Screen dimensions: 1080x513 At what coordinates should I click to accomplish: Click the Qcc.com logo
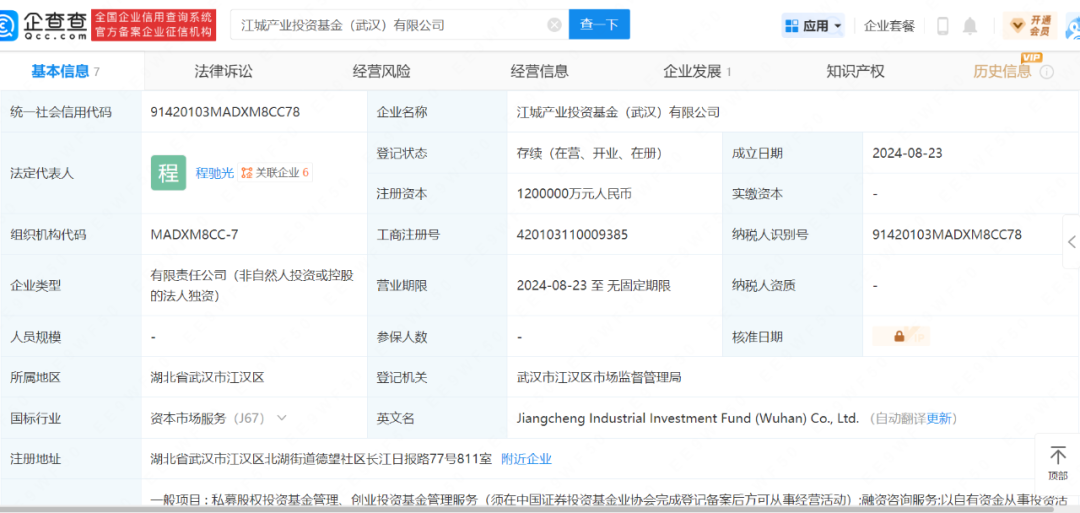(44, 25)
